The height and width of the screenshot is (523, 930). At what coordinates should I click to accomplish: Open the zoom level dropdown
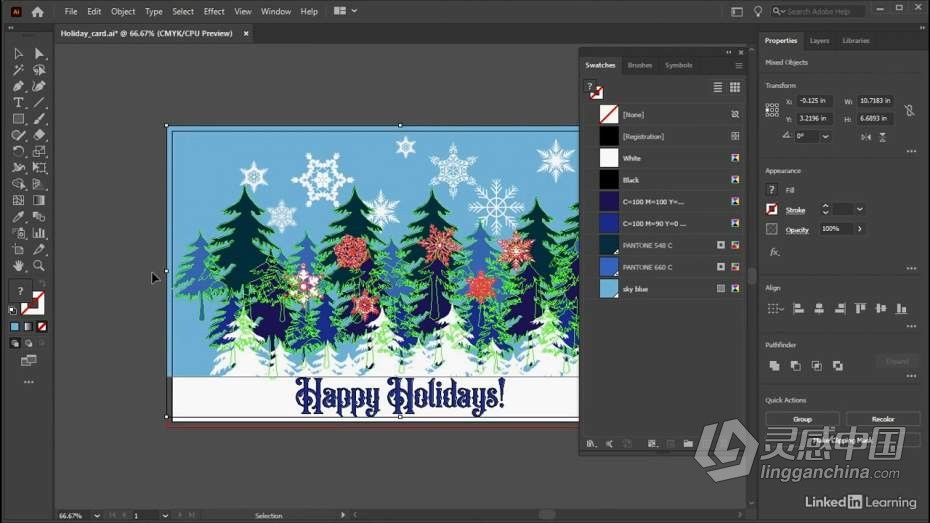[97, 516]
